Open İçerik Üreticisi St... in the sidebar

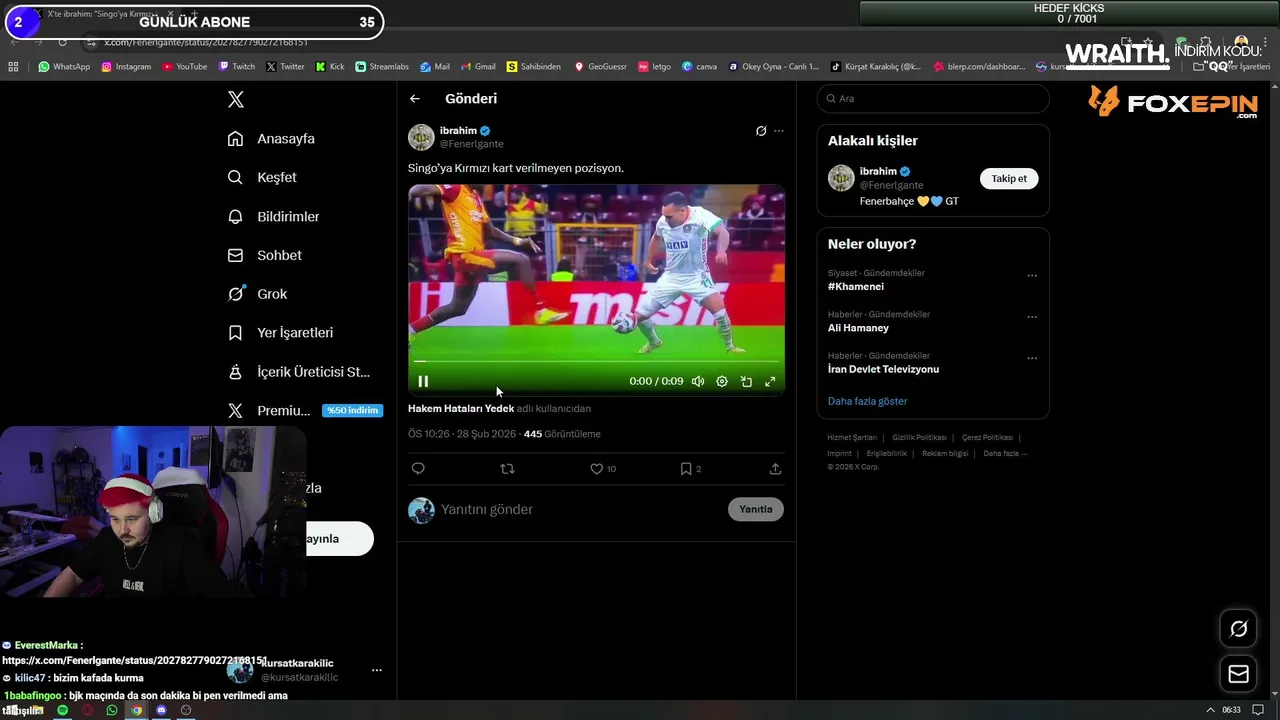[x=298, y=371]
